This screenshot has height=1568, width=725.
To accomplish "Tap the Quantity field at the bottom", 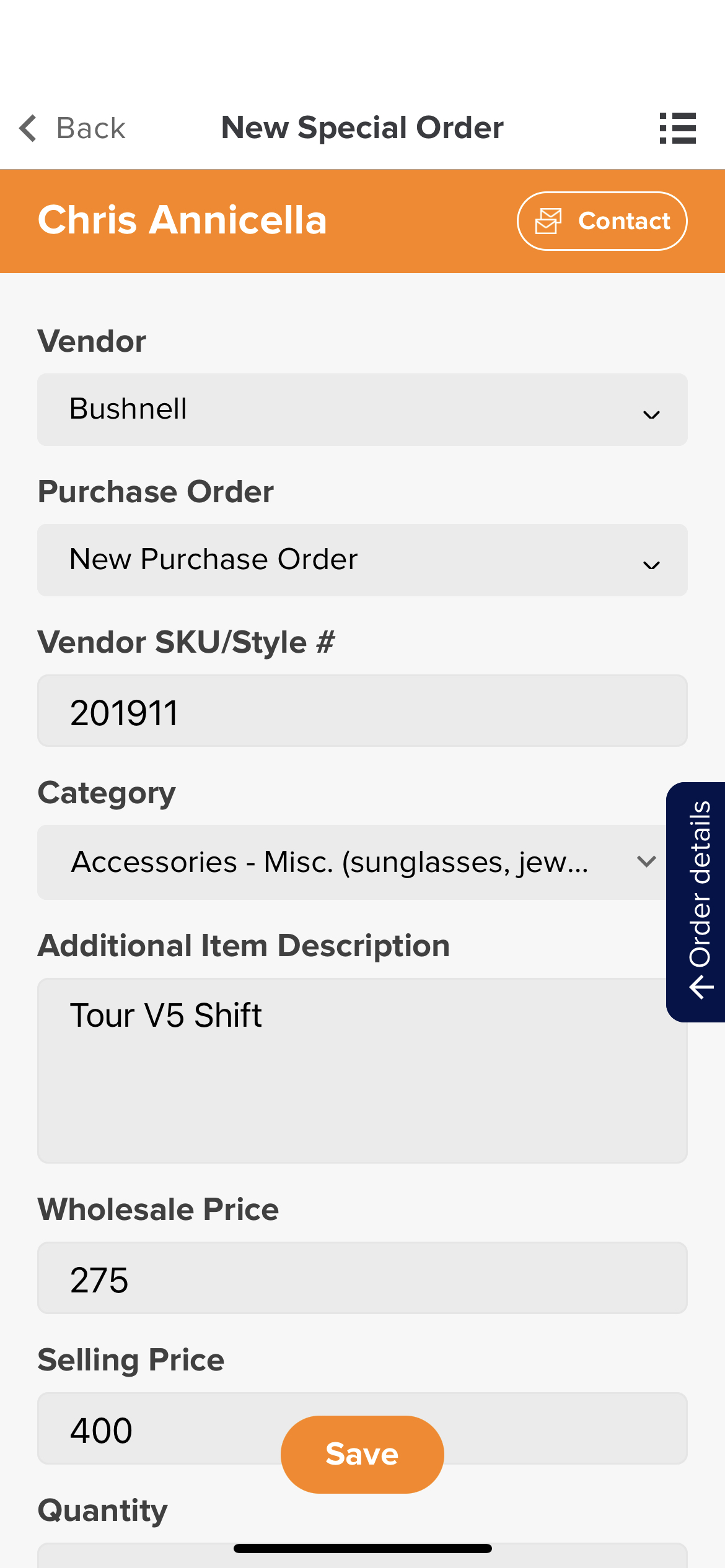I will [x=362, y=1556].
